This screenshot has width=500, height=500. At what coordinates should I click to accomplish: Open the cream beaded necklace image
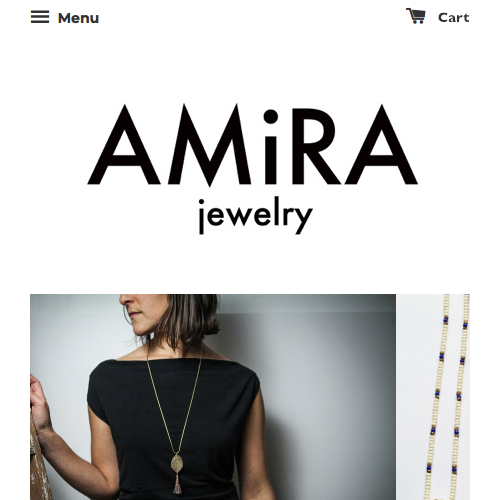tap(433, 397)
